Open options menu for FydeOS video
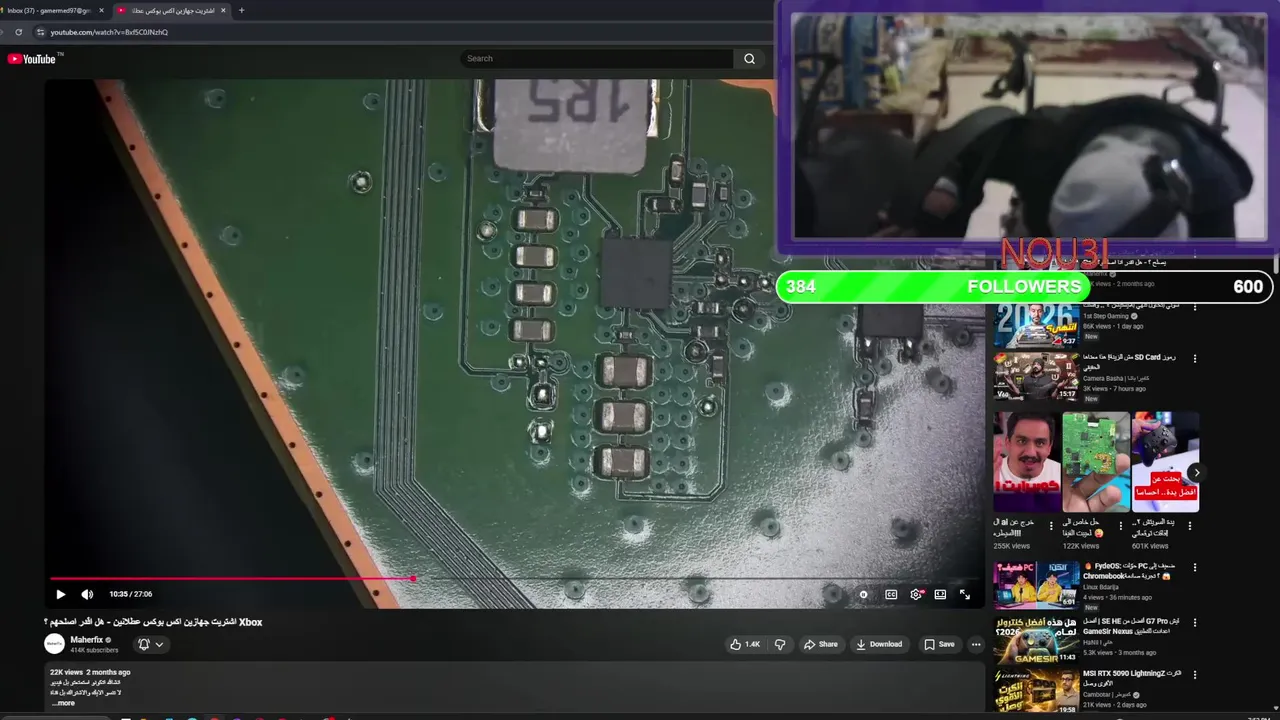 click(x=1194, y=568)
